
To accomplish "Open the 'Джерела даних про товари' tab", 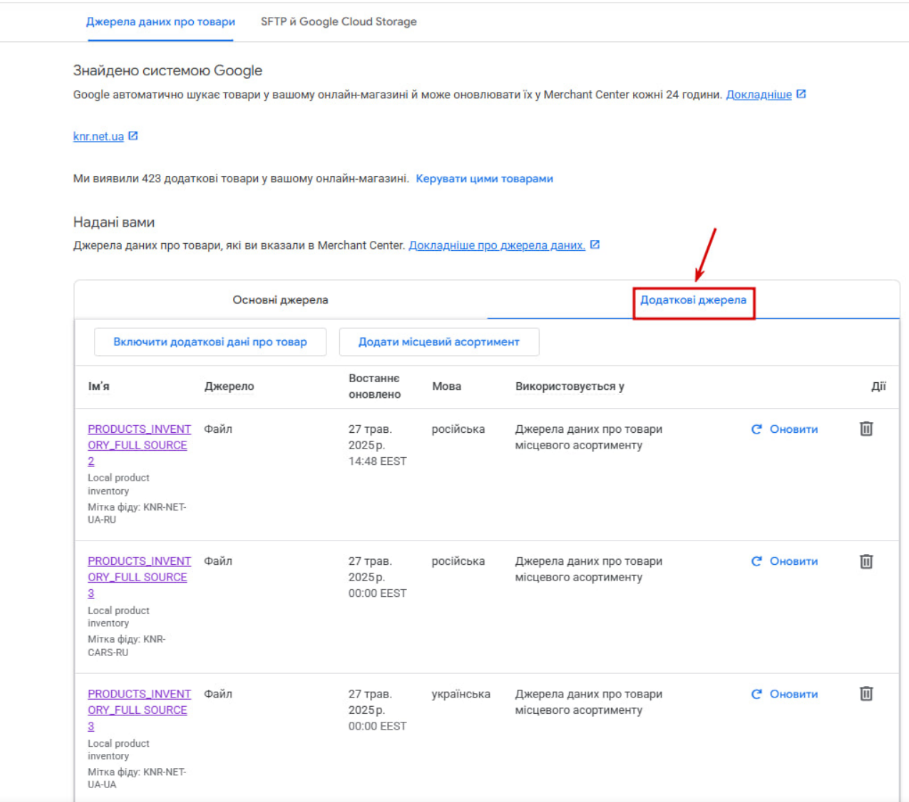I will point(161,22).
